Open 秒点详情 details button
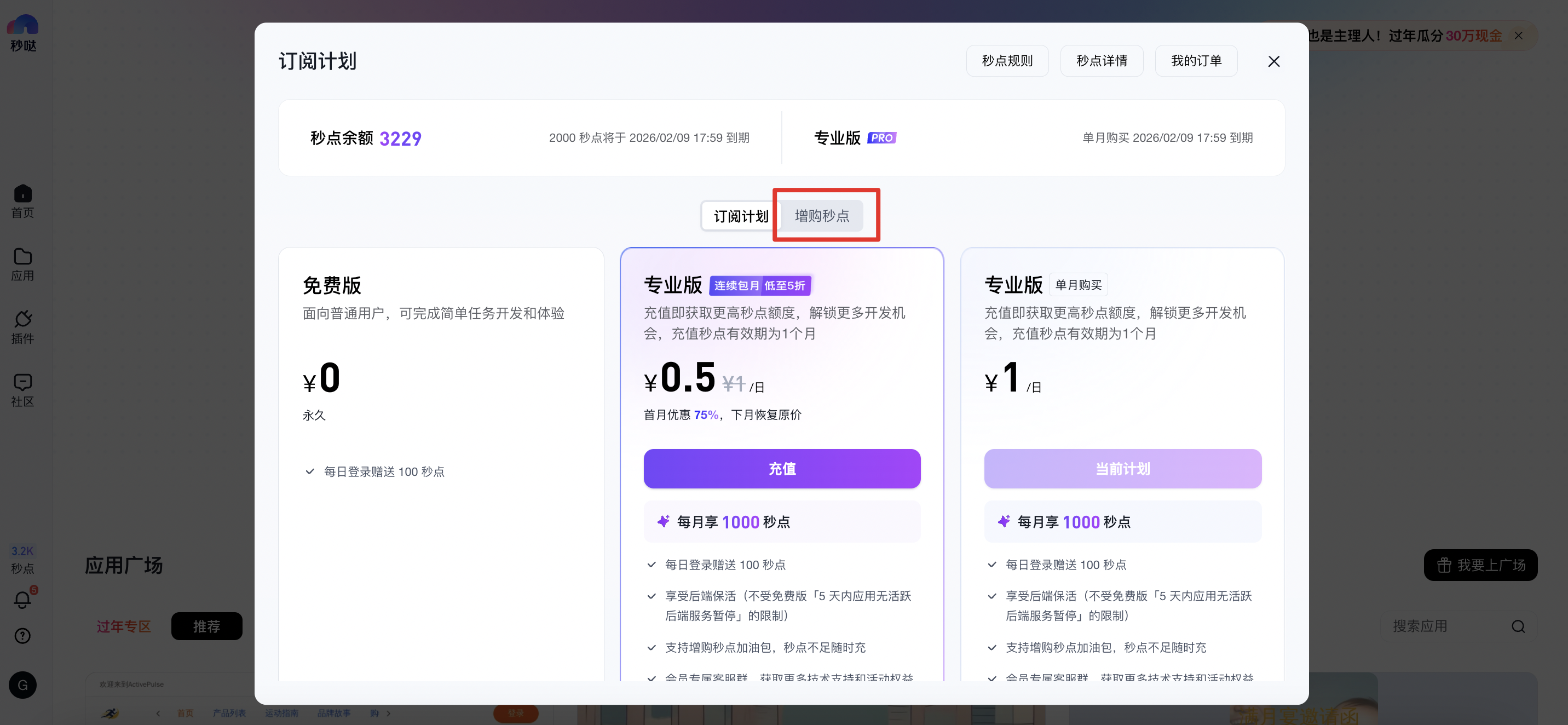Viewport: 1568px width, 725px height. pyautogui.click(x=1101, y=61)
